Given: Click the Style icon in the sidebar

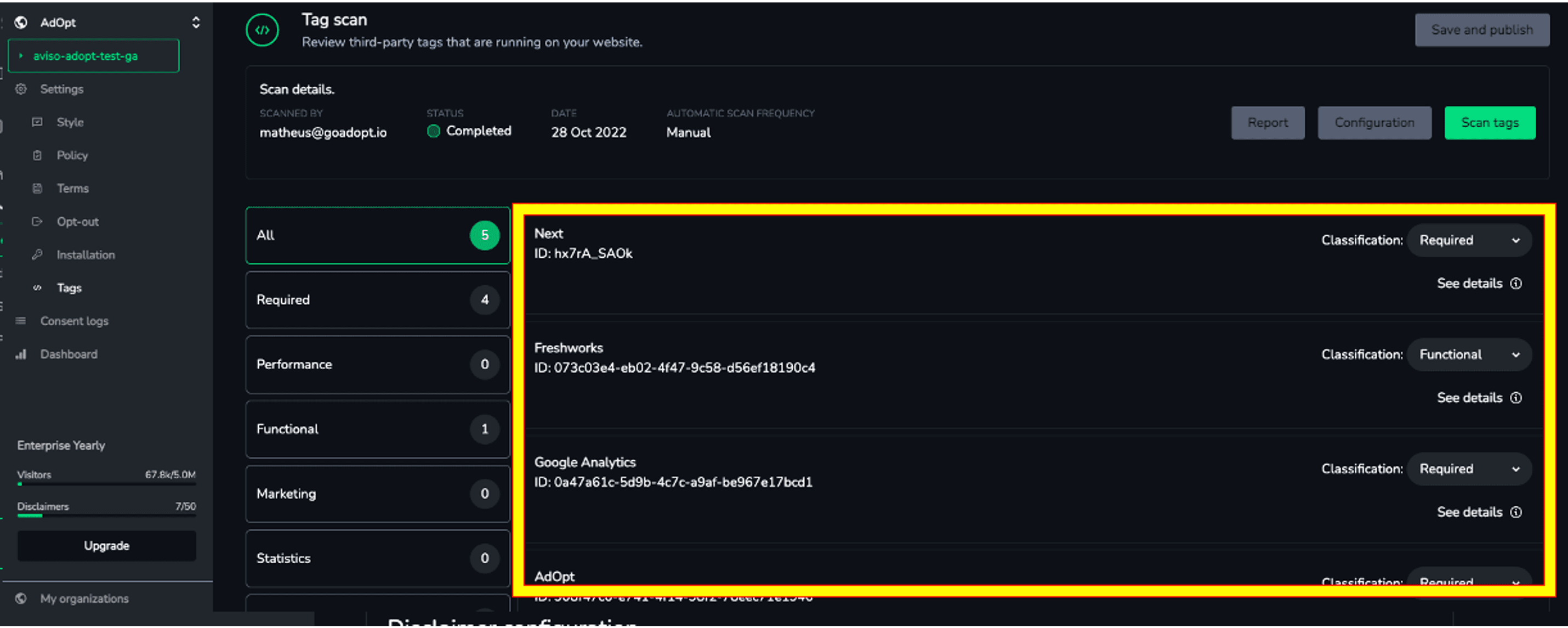Looking at the screenshot, I should click(x=37, y=122).
